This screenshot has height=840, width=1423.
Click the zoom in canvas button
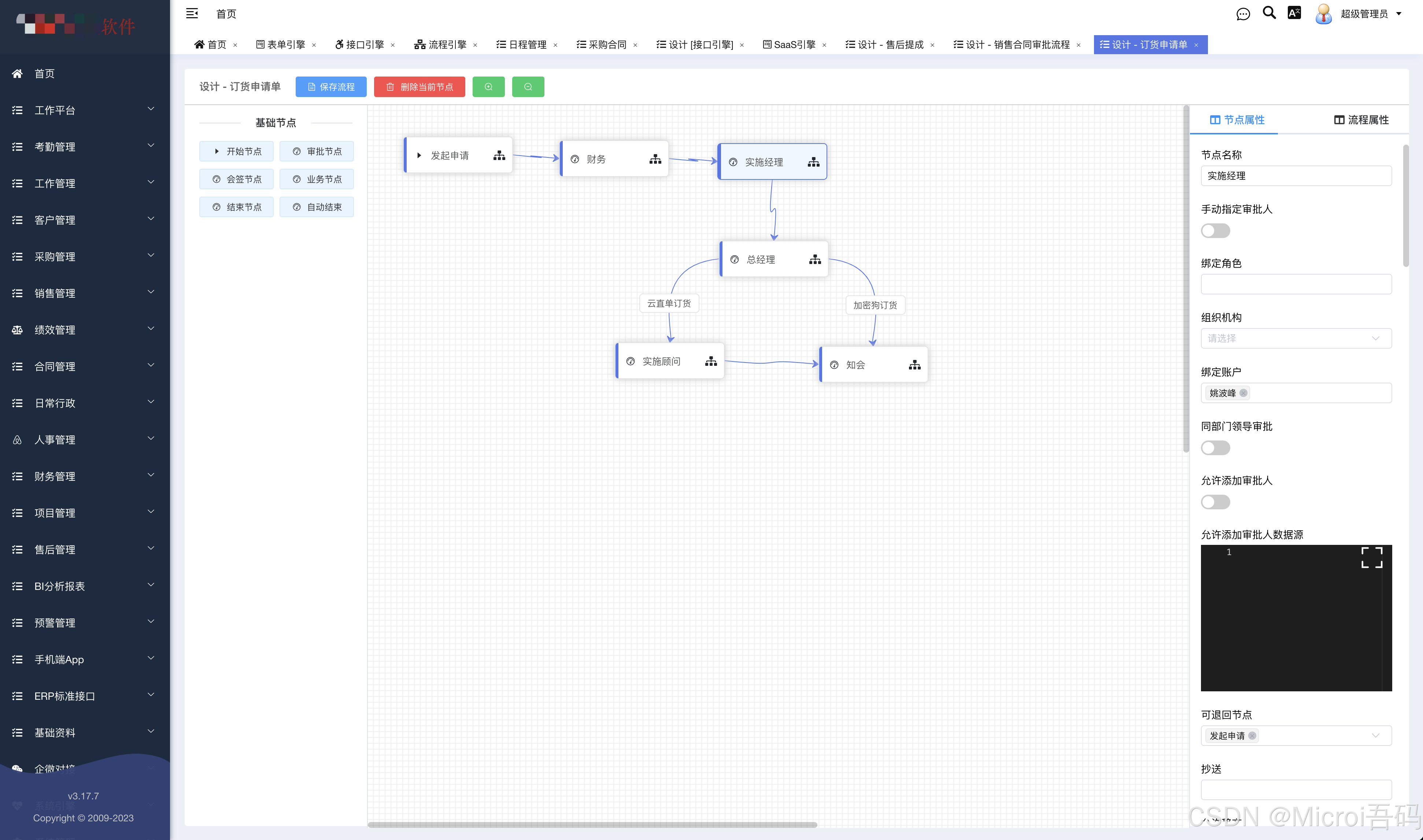point(488,87)
